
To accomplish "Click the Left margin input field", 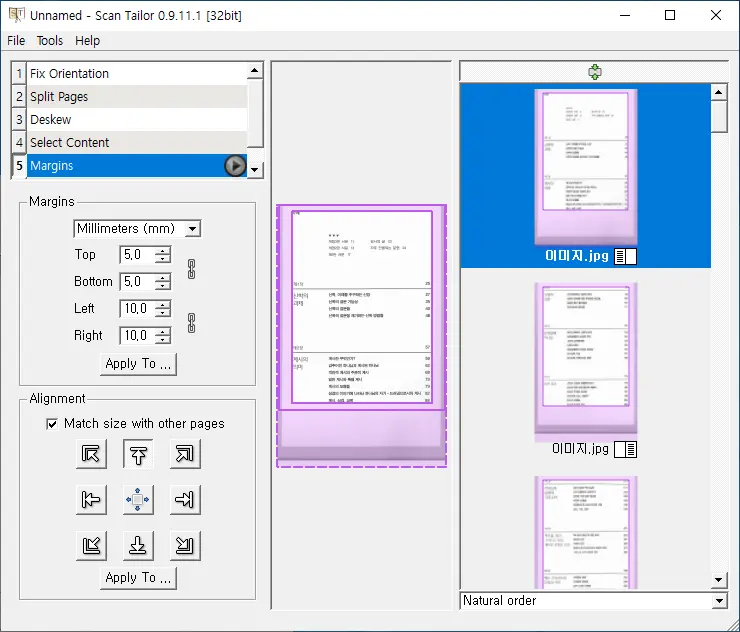I will coord(136,309).
